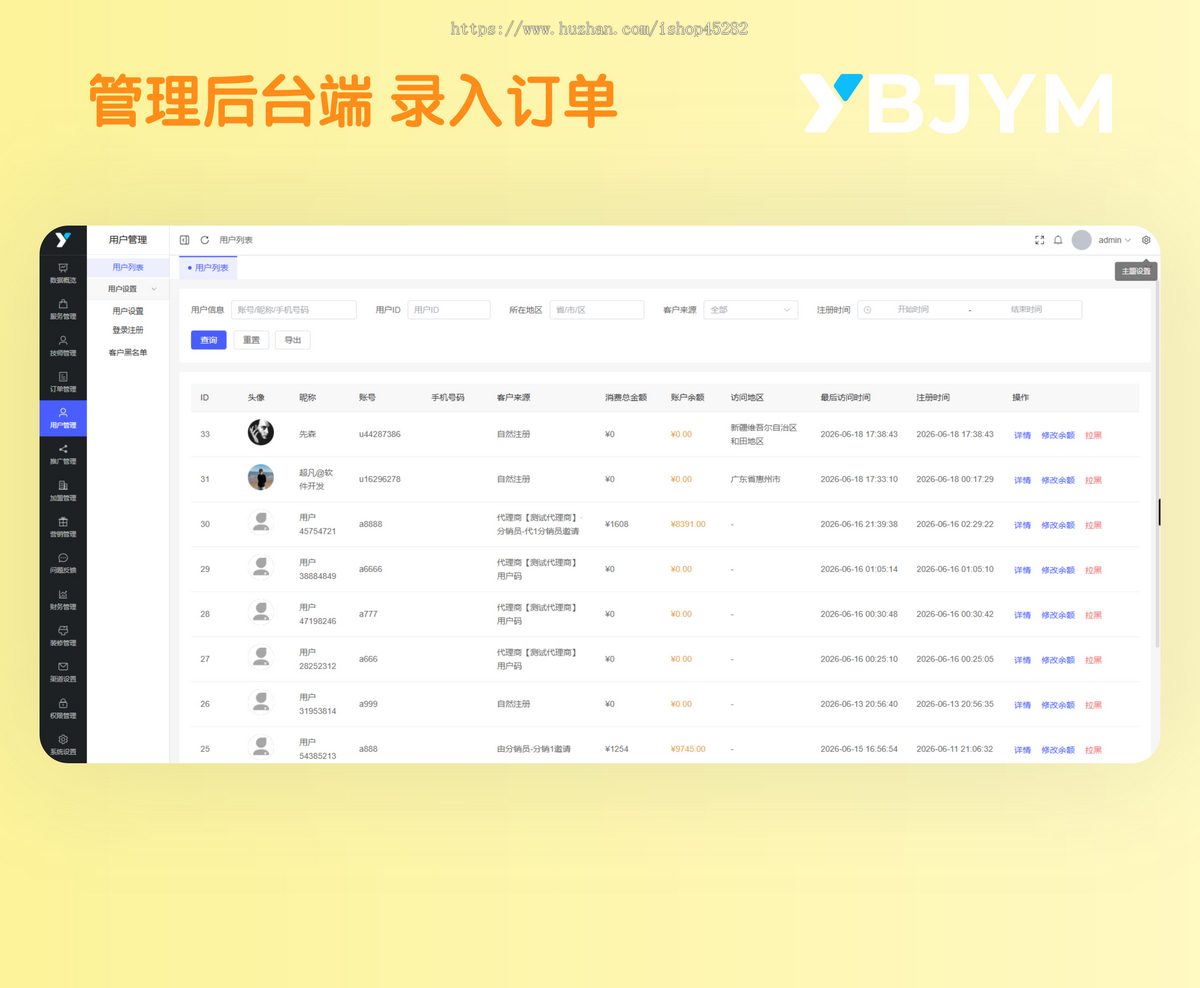The height and width of the screenshot is (988, 1200).
Task: Open 渠道设置 envelope icon section
Action: point(63,672)
